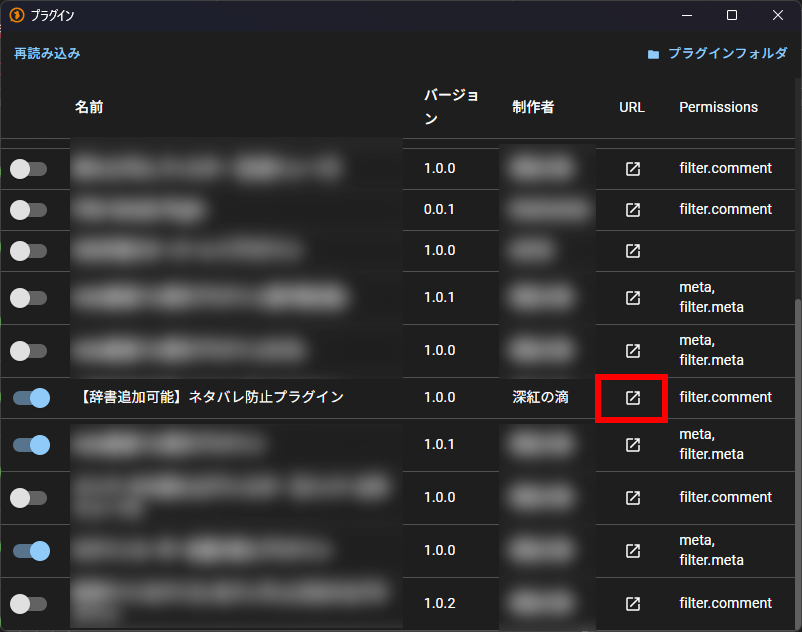Image resolution: width=802 pixels, height=632 pixels.
Task: Click the バージョン column header
Action: (x=451, y=107)
